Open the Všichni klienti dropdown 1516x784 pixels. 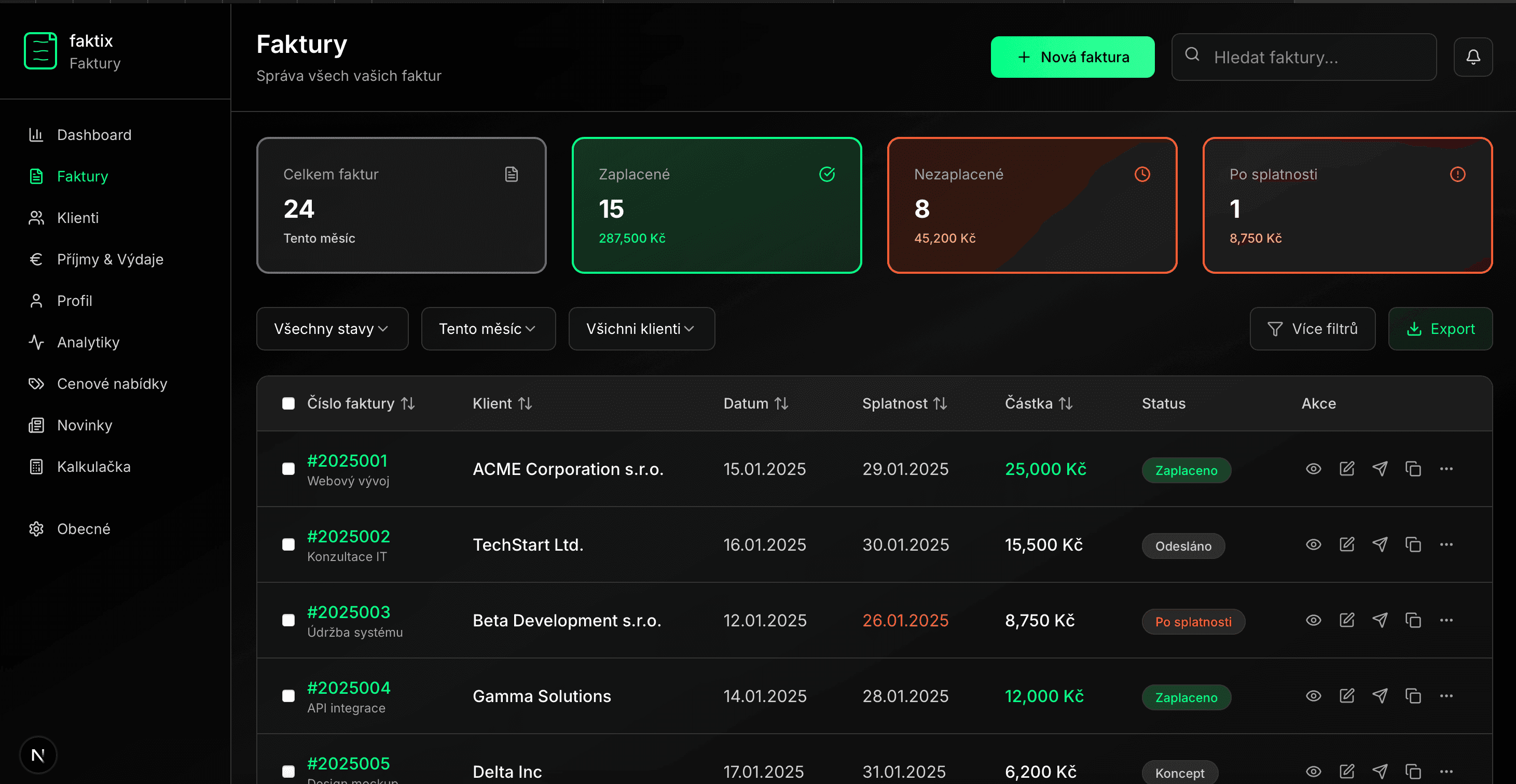tap(641, 328)
